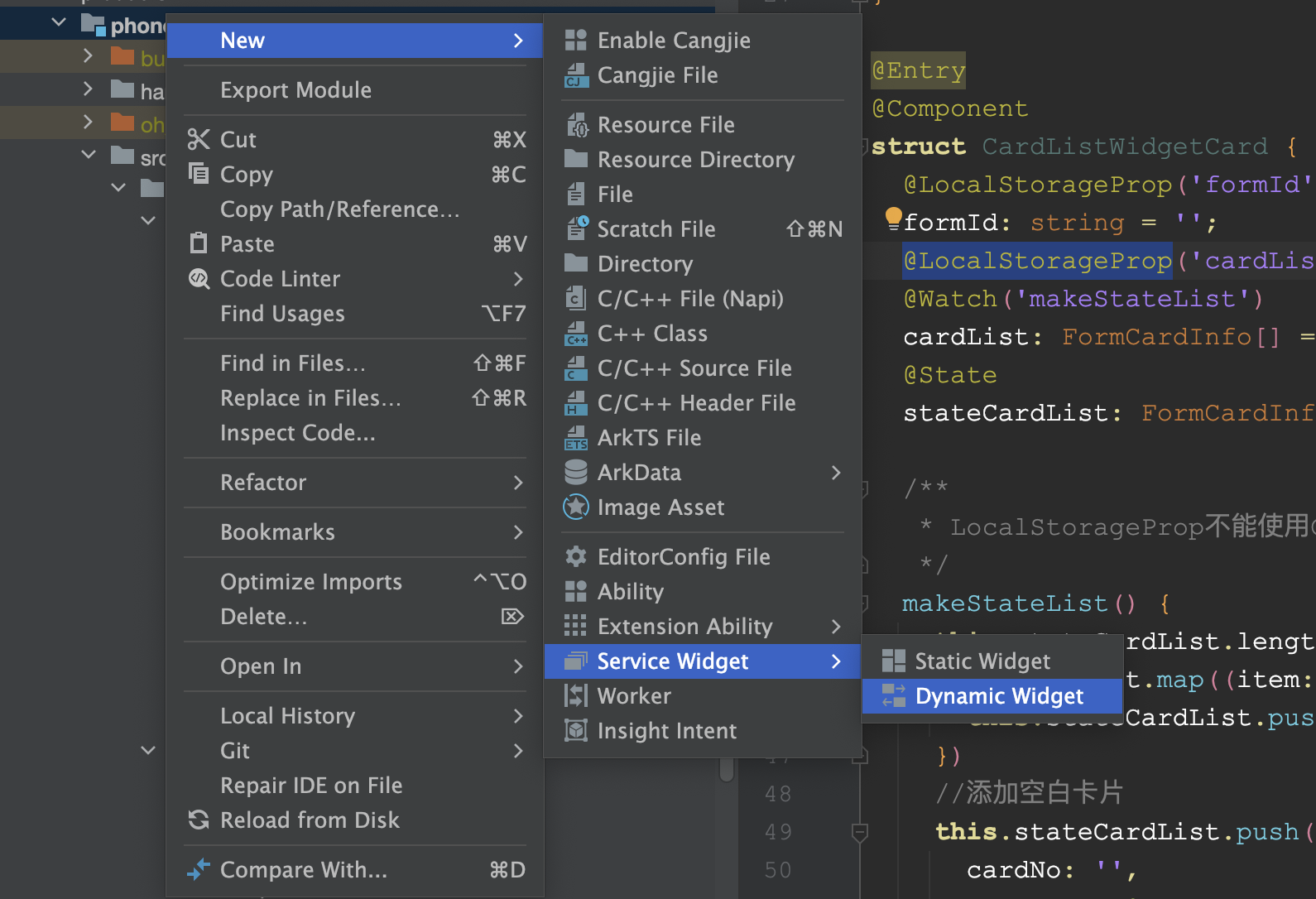Click the C/C++ Header File icon
The image size is (1316, 899).
575,402
